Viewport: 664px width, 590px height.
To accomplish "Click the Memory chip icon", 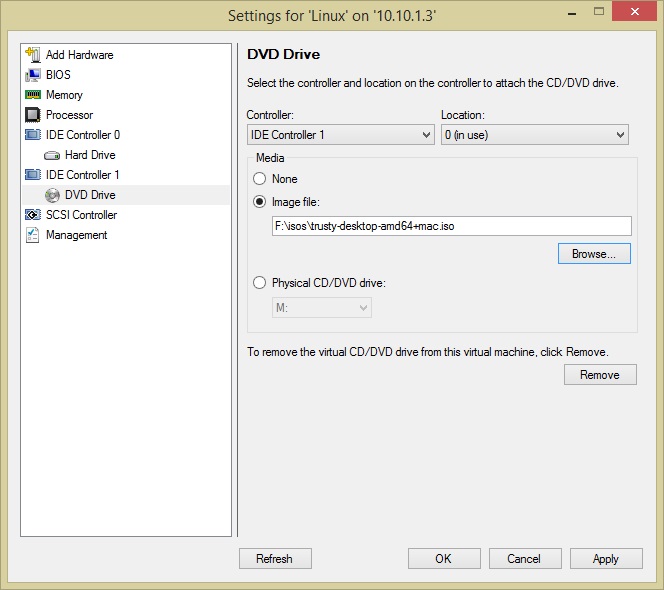I will [33, 94].
